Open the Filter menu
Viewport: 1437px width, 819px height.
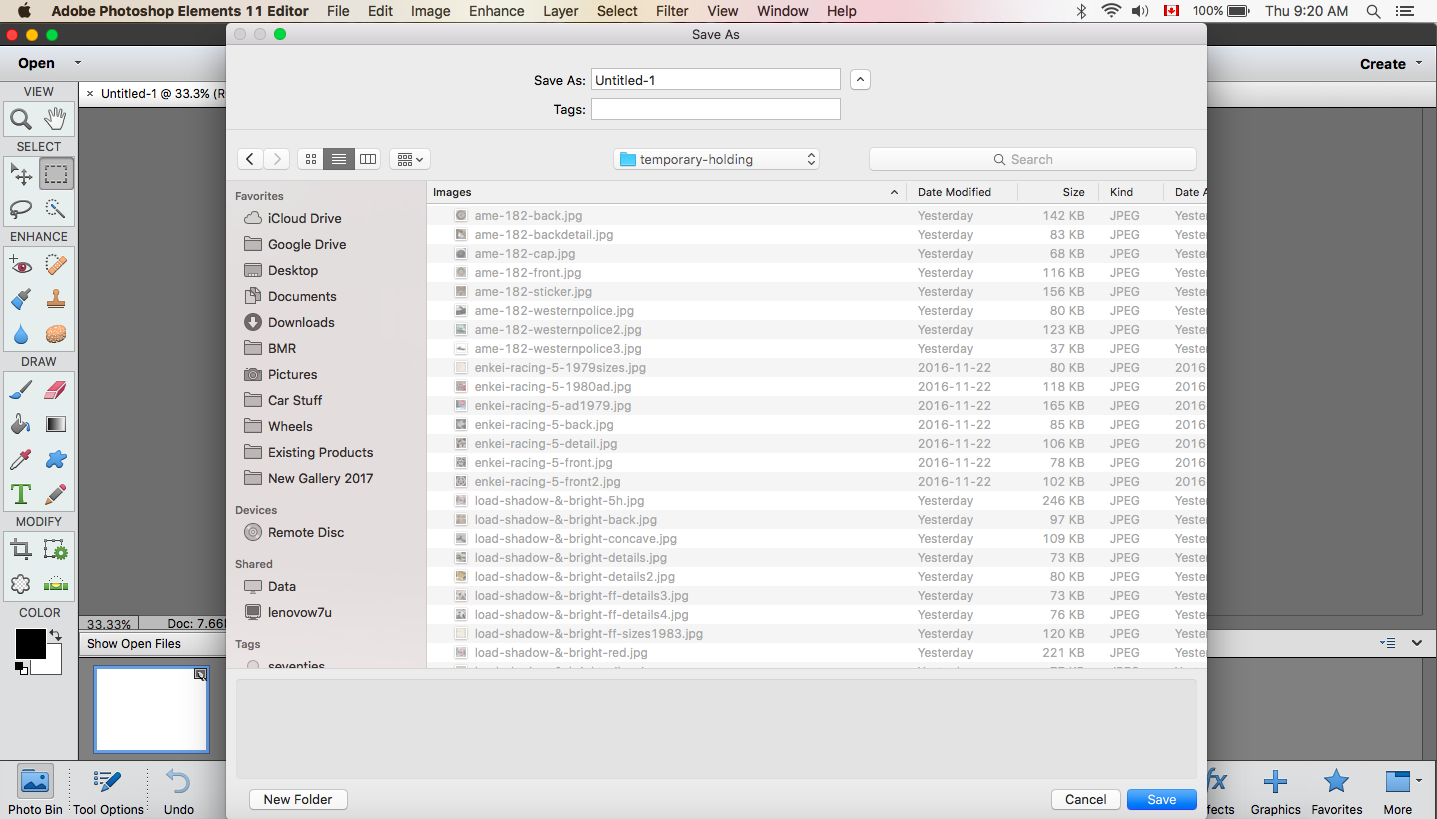pyautogui.click(x=672, y=11)
